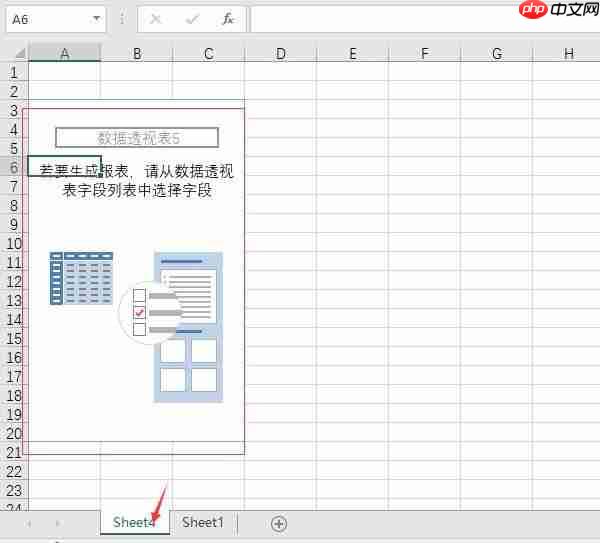The width and height of the screenshot is (600, 543).
Task: Select row 19 header
Action: pyautogui.click(x=14, y=414)
